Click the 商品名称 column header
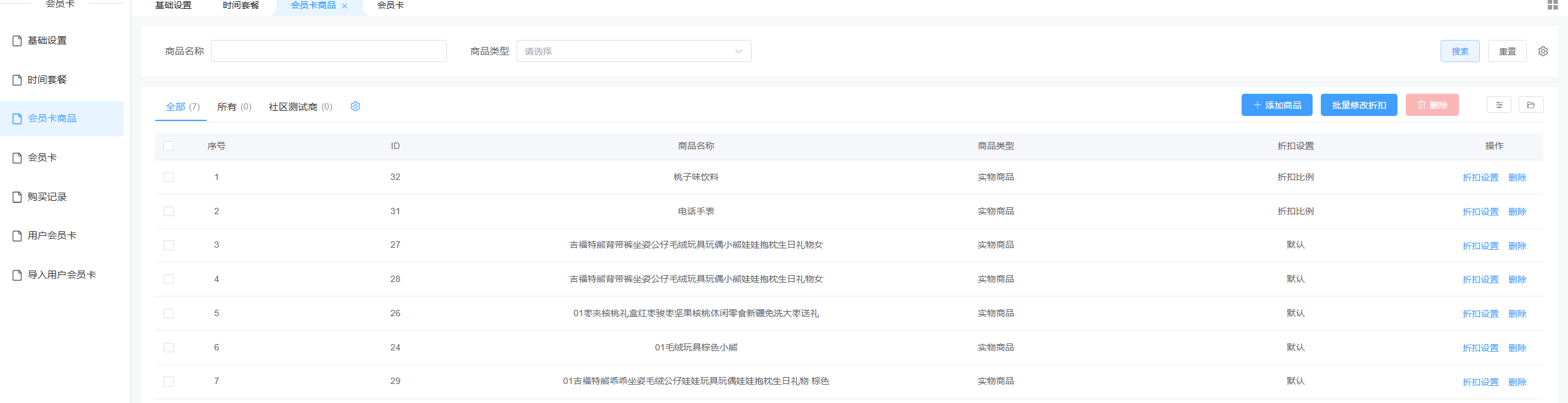Screen dimensions: 1568x403 tap(696, 146)
